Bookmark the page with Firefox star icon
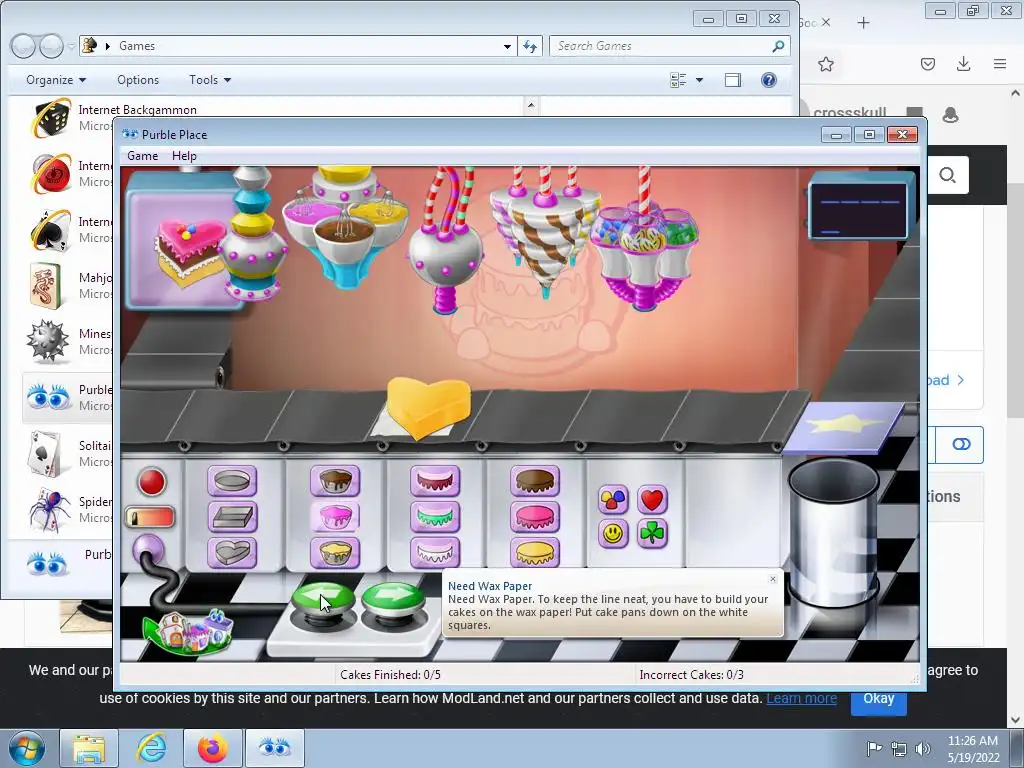The height and width of the screenshot is (768, 1024). tap(826, 64)
